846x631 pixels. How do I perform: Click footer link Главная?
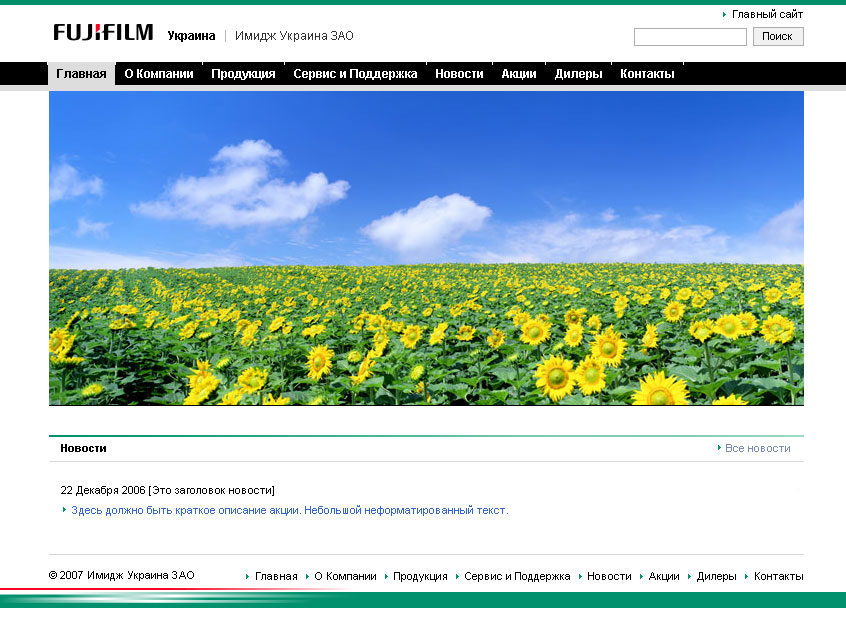pos(276,576)
